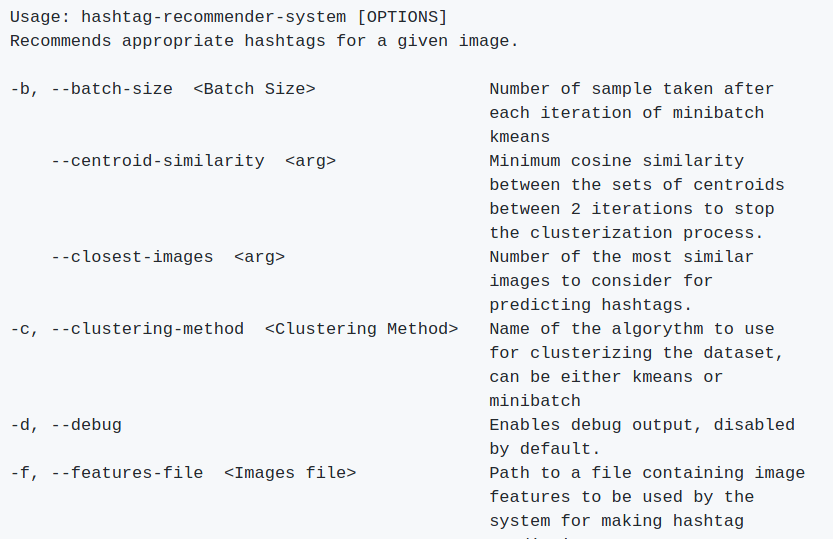The image size is (833, 539).
Task: Click 'Enables debug output, disabled' description
Action: coord(642,425)
